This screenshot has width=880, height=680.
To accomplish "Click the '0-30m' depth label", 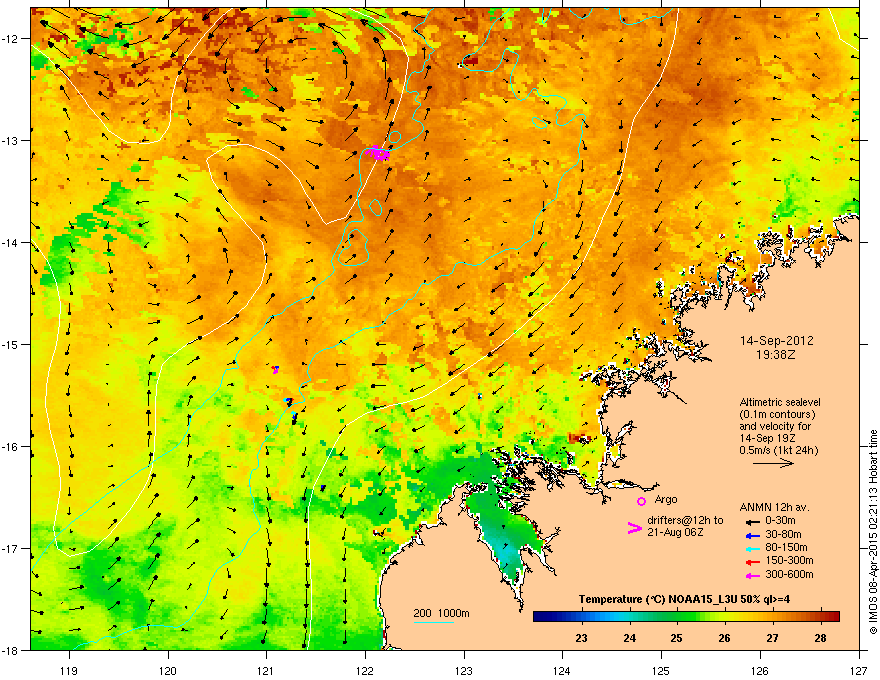I will pos(780,521).
